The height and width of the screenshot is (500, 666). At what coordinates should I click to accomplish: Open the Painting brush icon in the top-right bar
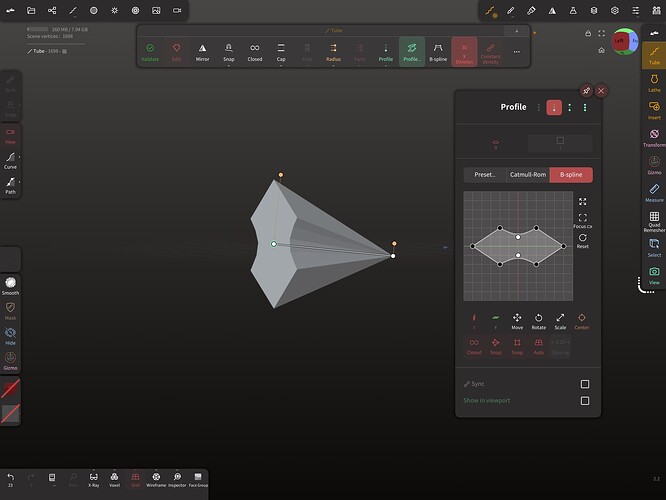coord(531,11)
